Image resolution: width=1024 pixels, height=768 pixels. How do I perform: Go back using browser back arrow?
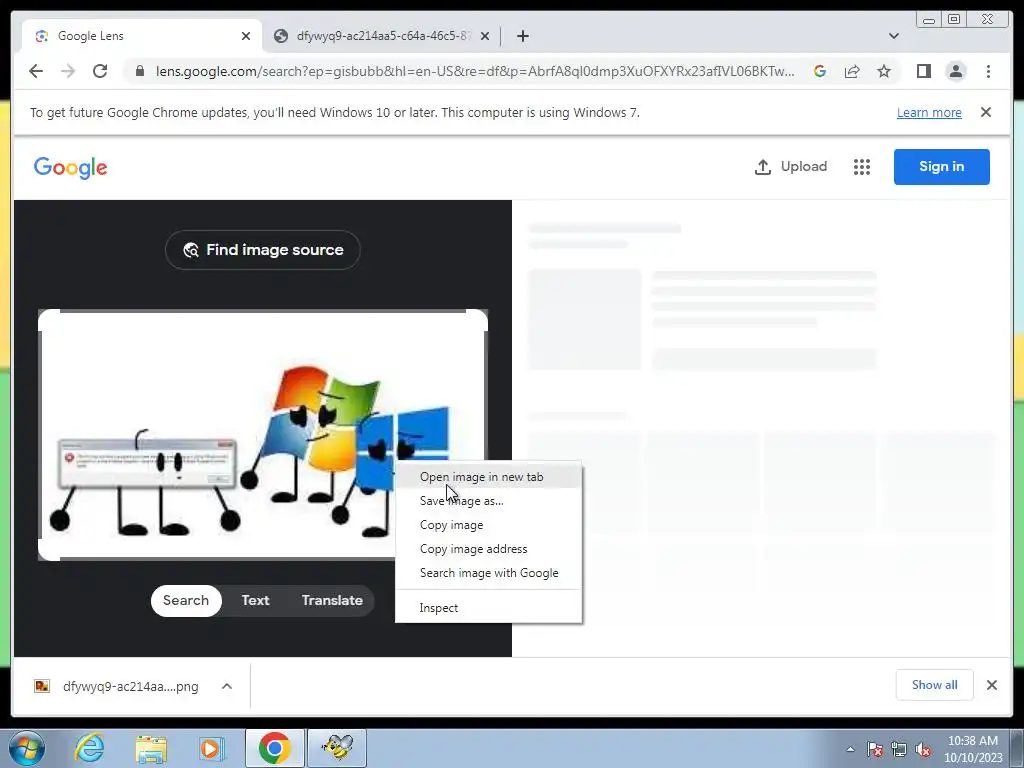point(36,71)
